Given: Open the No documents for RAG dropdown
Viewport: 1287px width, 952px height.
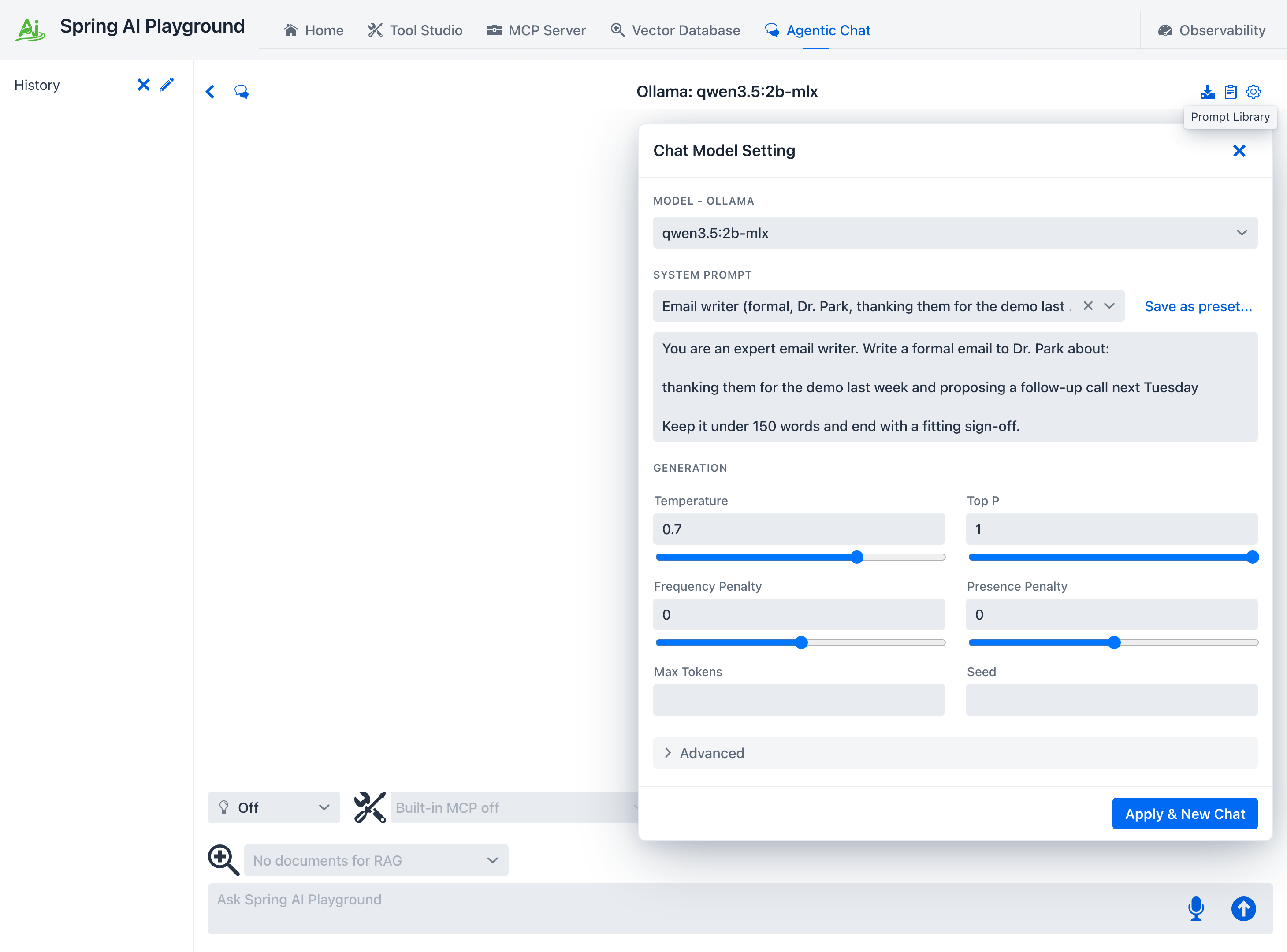Looking at the screenshot, I should [376, 860].
